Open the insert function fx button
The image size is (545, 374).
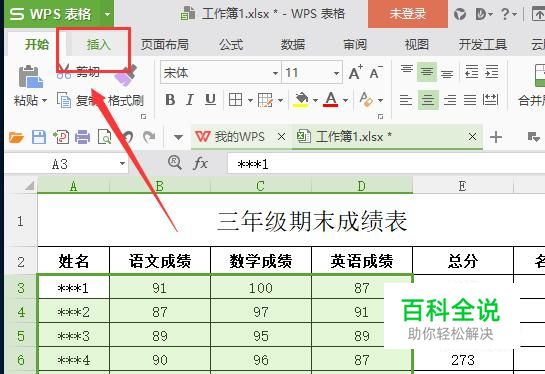(x=201, y=163)
